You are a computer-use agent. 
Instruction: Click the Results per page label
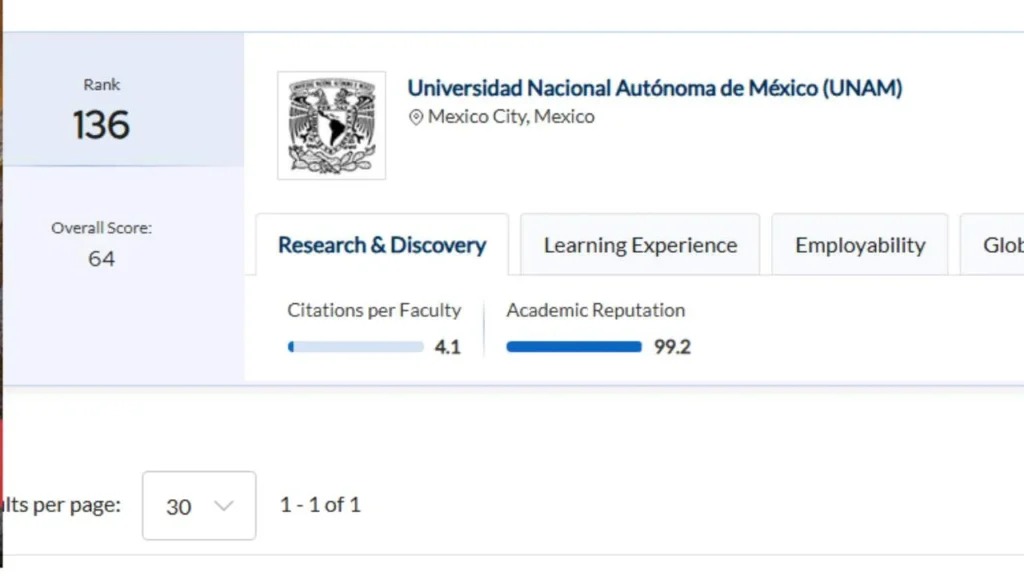62,505
